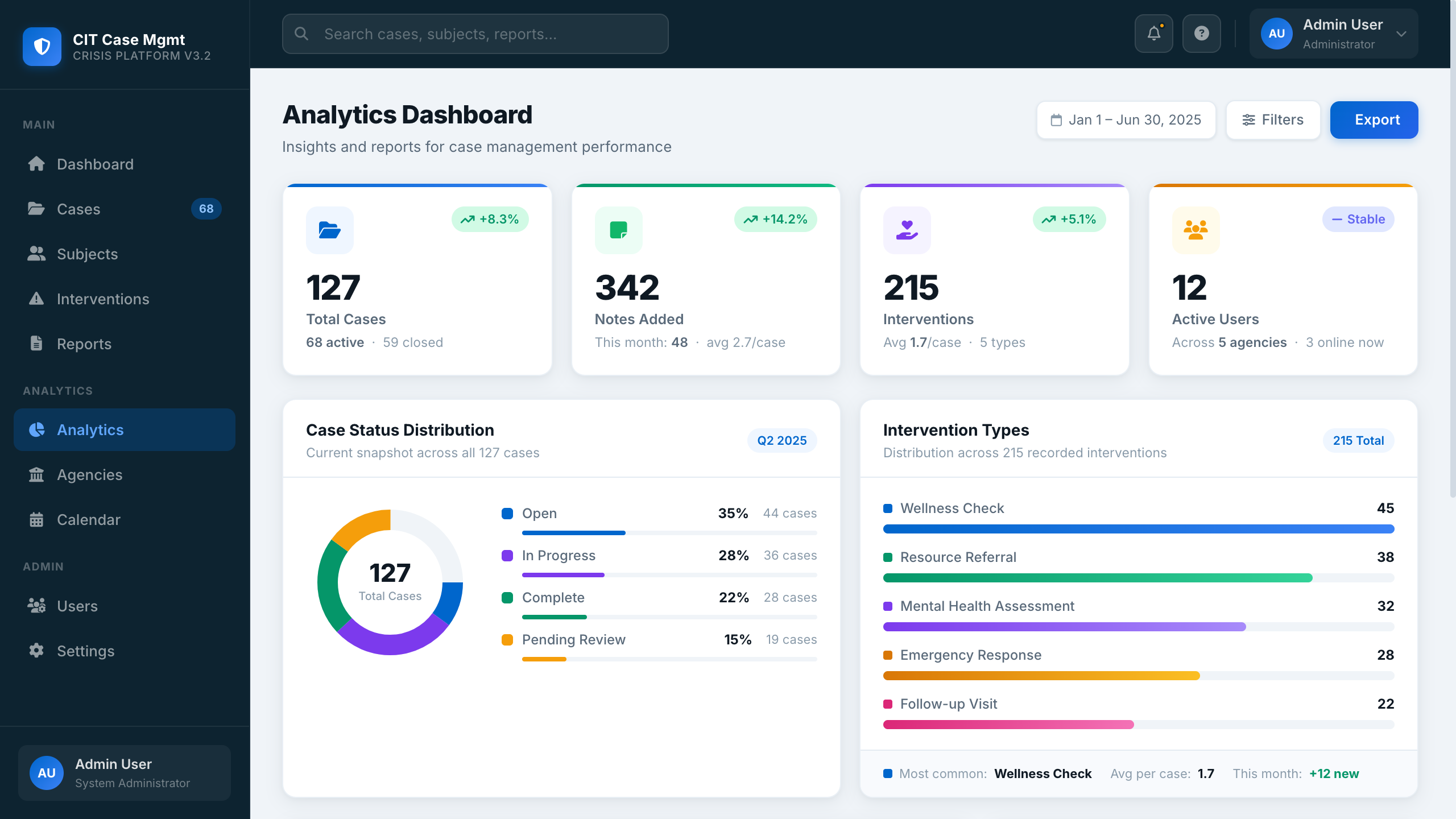Open the Jan 1 – Jun 30 date range picker
Image resolution: width=1456 pixels, height=819 pixels.
[x=1126, y=119]
